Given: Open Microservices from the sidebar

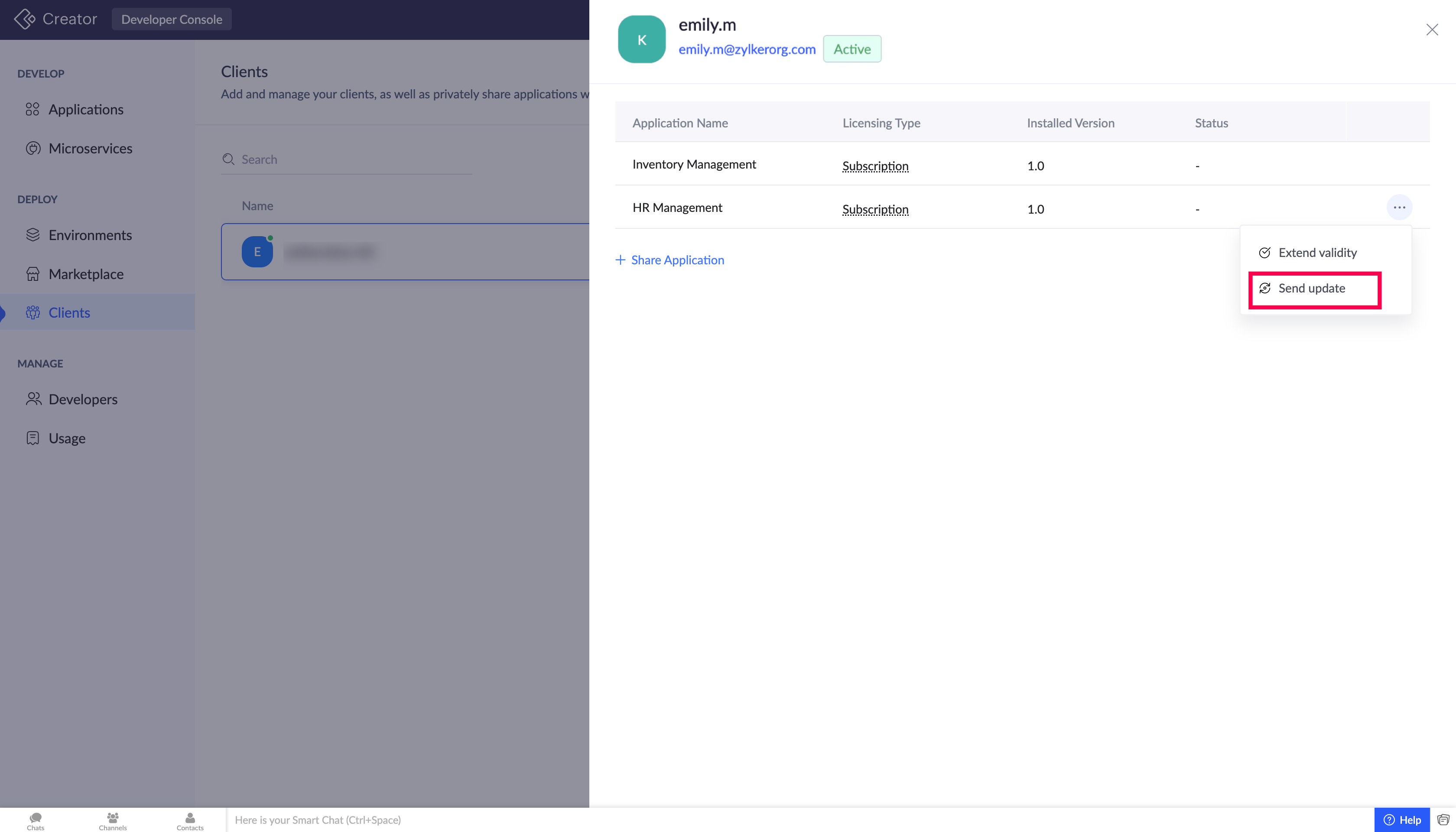Looking at the screenshot, I should [90, 149].
